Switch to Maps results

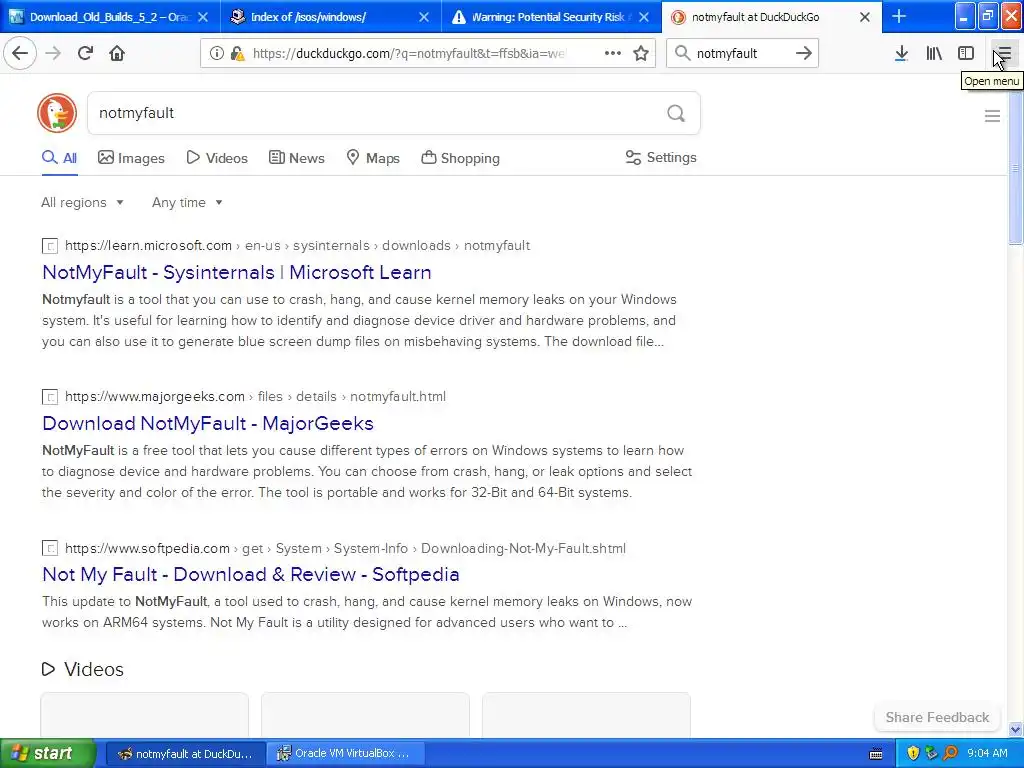click(373, 158)
